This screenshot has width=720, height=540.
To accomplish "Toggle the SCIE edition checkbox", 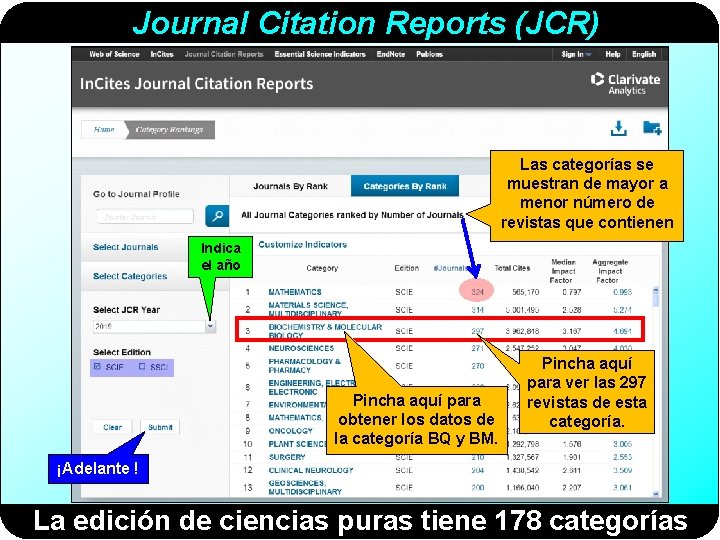I will tap(97, 366).
